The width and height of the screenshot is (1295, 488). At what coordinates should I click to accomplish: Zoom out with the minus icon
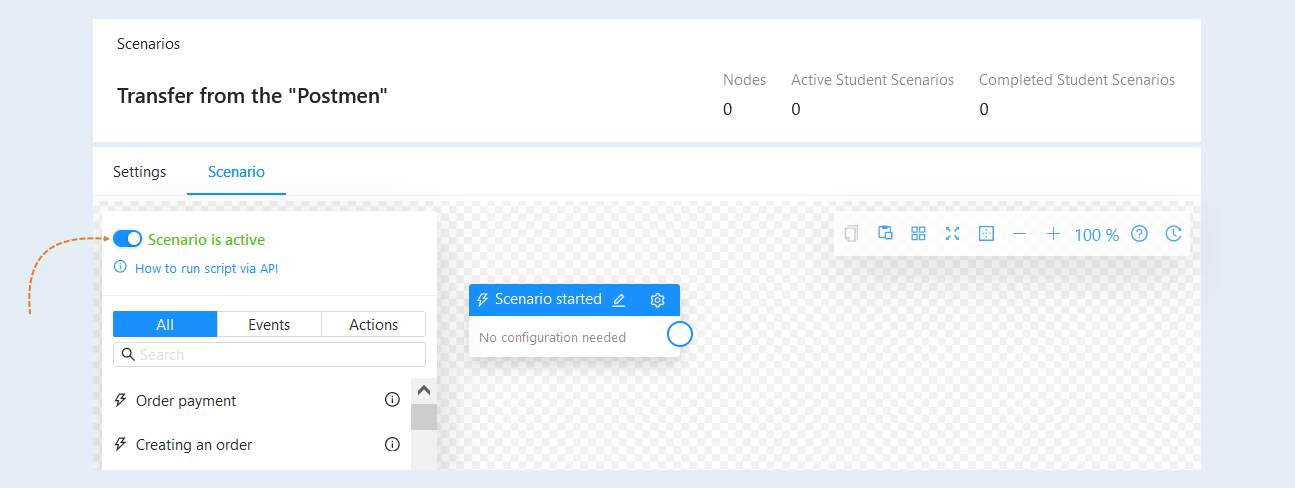[x=1019, y=233]
